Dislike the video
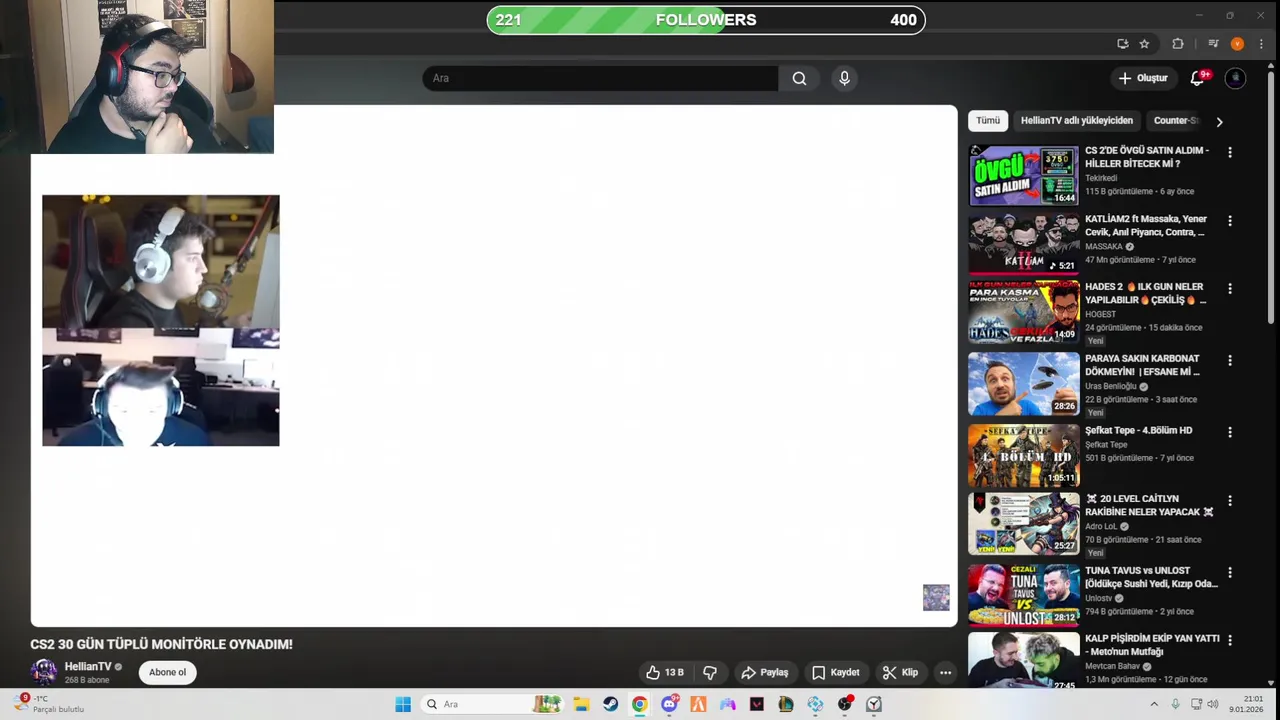 [x=710, y=673]
